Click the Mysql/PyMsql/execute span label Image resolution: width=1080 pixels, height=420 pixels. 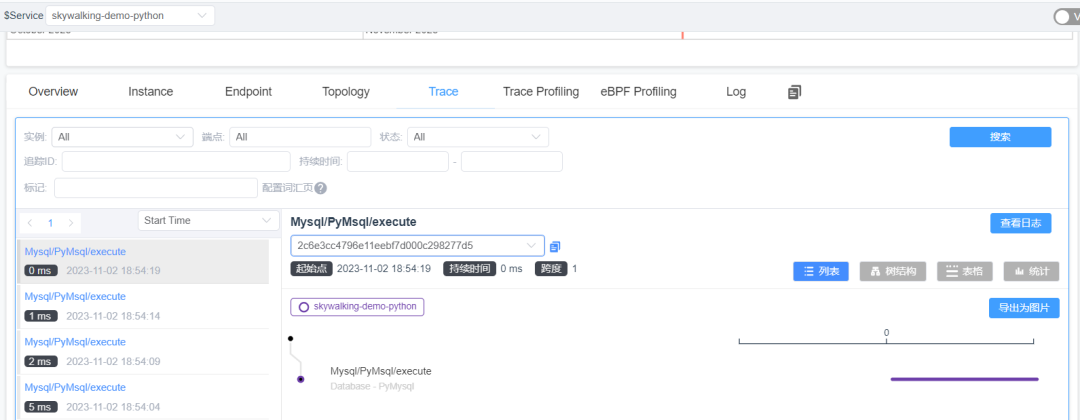(x=381, y=371)
